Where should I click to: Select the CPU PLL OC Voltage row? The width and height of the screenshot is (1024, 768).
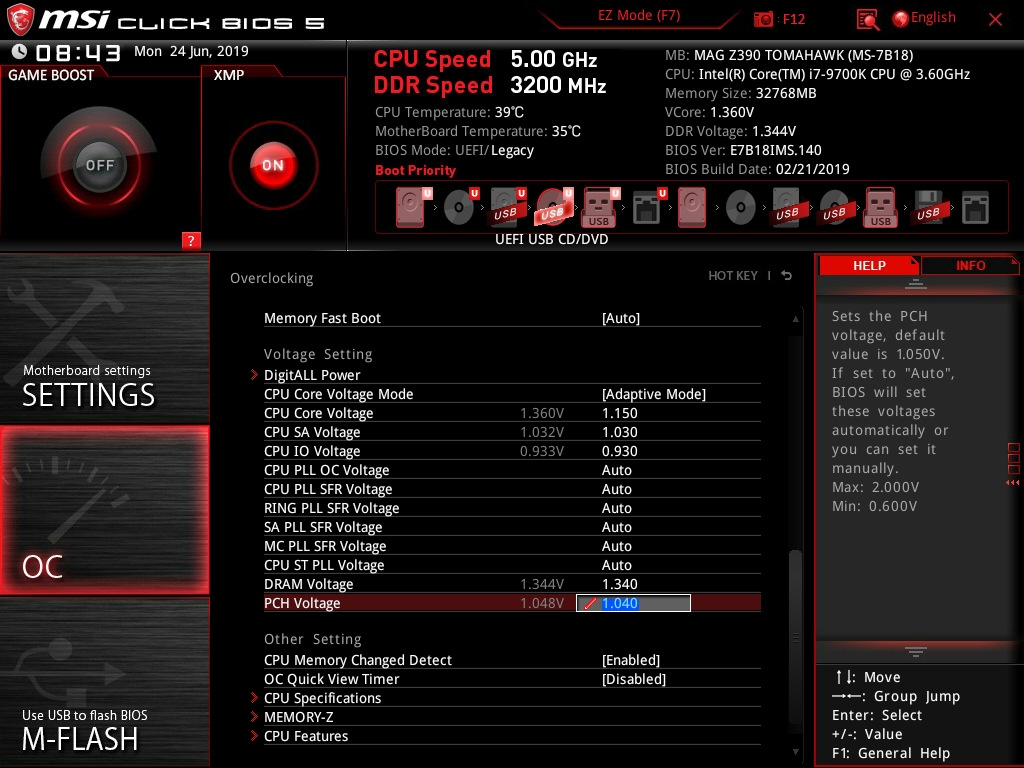[x=512, y=470]
